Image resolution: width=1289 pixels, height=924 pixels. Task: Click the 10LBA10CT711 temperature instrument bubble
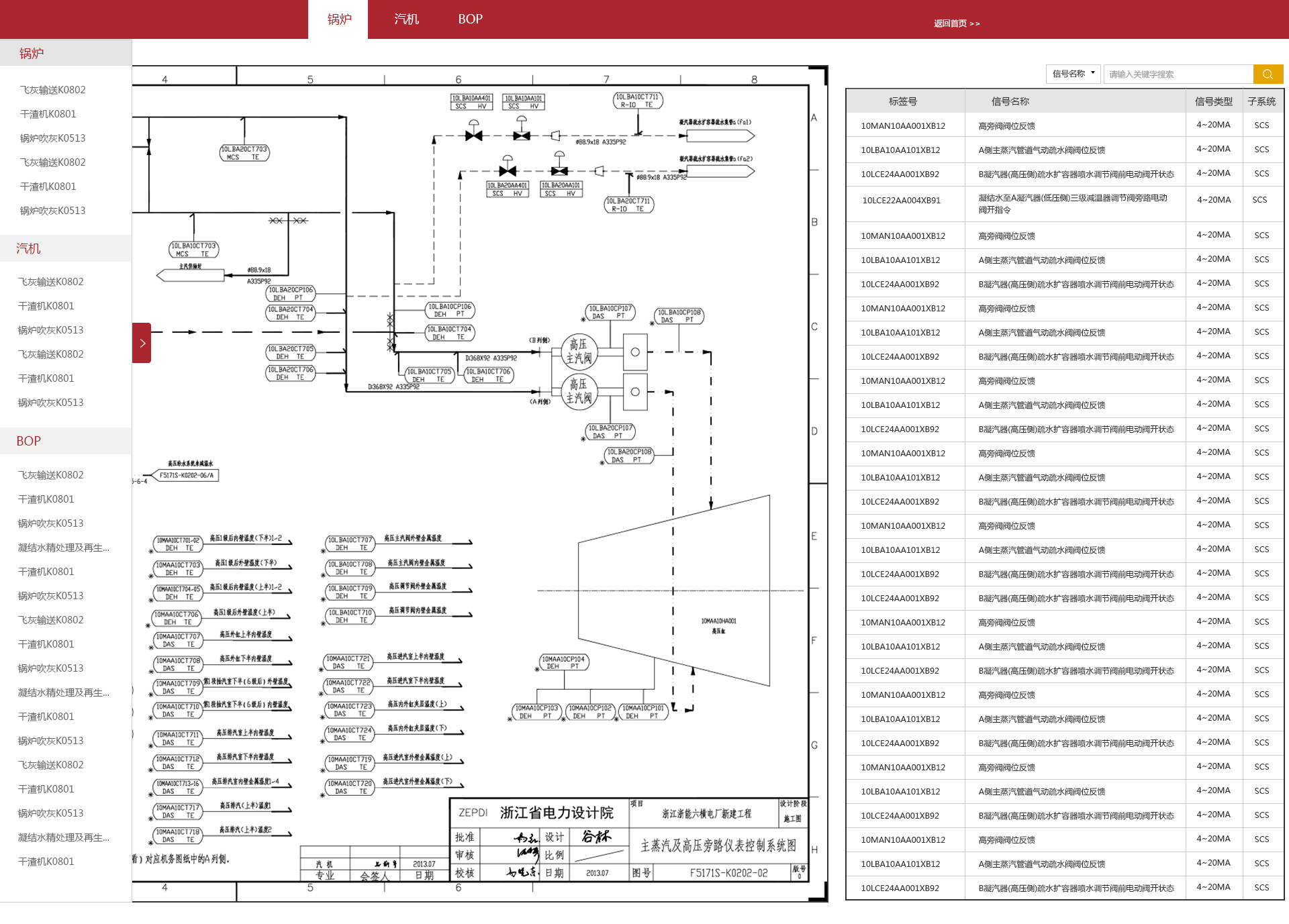[x=638, y=101]
